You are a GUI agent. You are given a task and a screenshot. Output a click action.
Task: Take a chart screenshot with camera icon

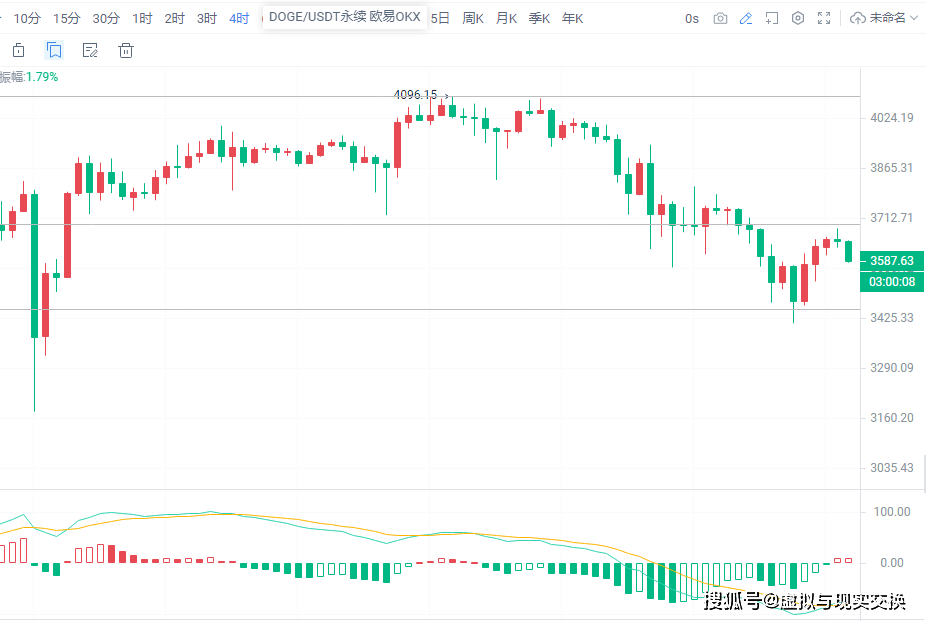coord(720,18)
